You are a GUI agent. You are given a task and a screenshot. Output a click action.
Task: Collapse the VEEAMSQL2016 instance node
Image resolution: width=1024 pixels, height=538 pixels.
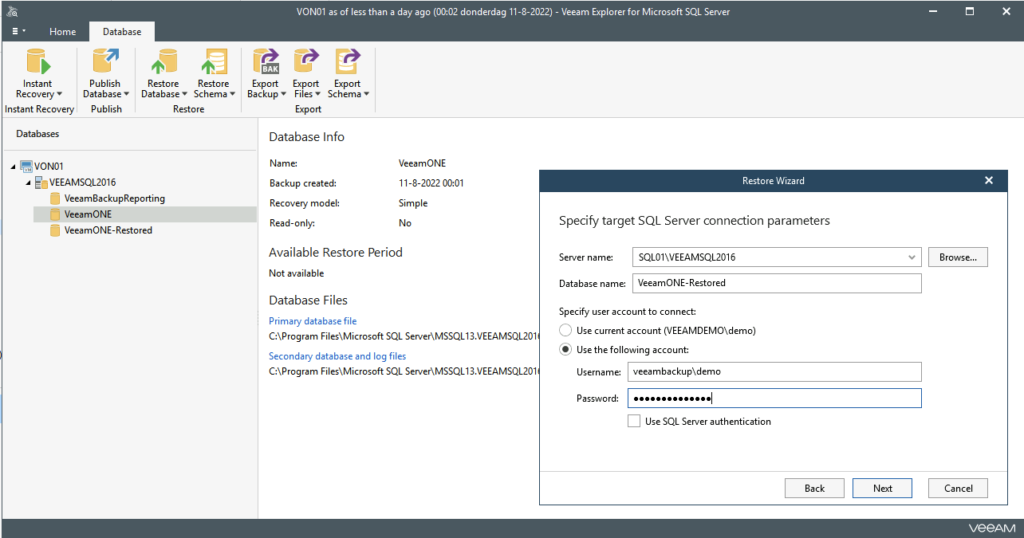point(28,183)
